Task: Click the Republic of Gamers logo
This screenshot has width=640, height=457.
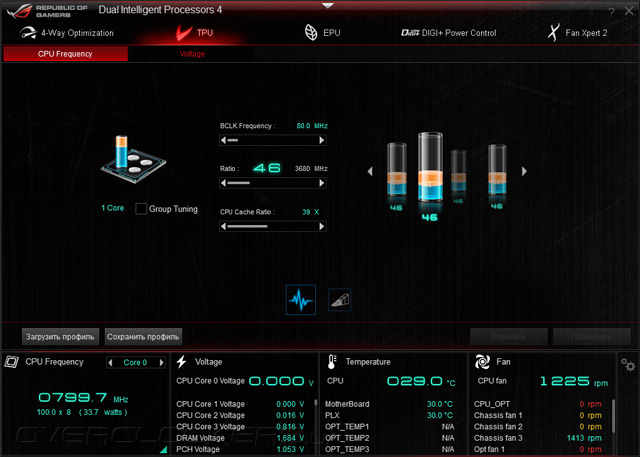Action: pos(47,11)
